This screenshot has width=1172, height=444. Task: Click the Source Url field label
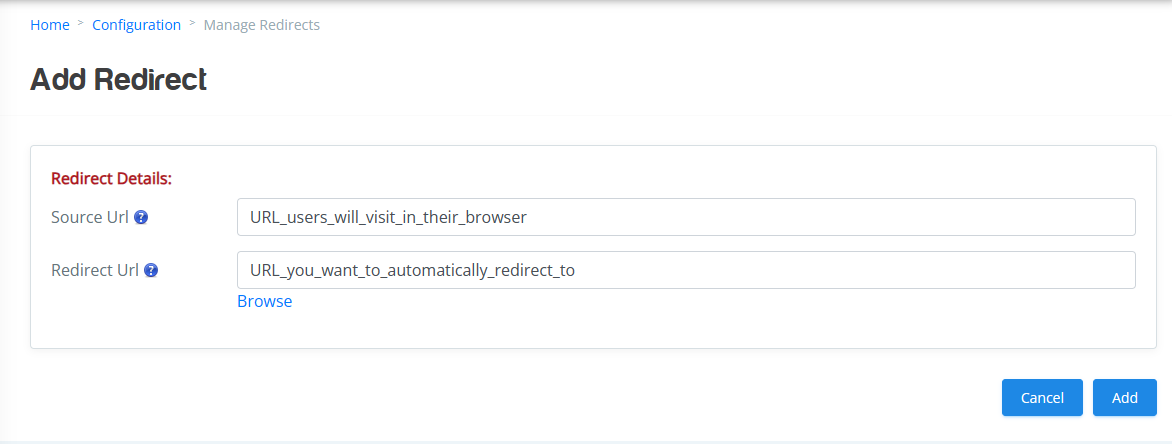click(90, 218)
